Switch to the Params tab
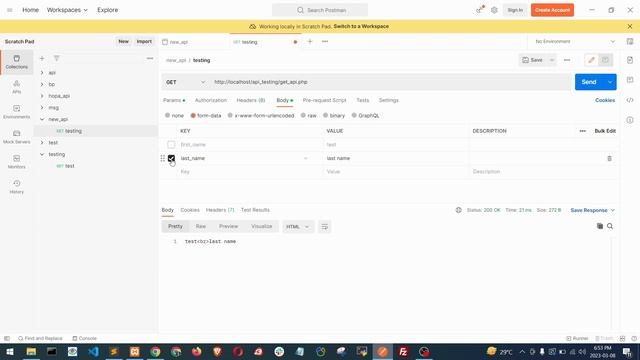This screenshot has width=640, height=360. 174,100
